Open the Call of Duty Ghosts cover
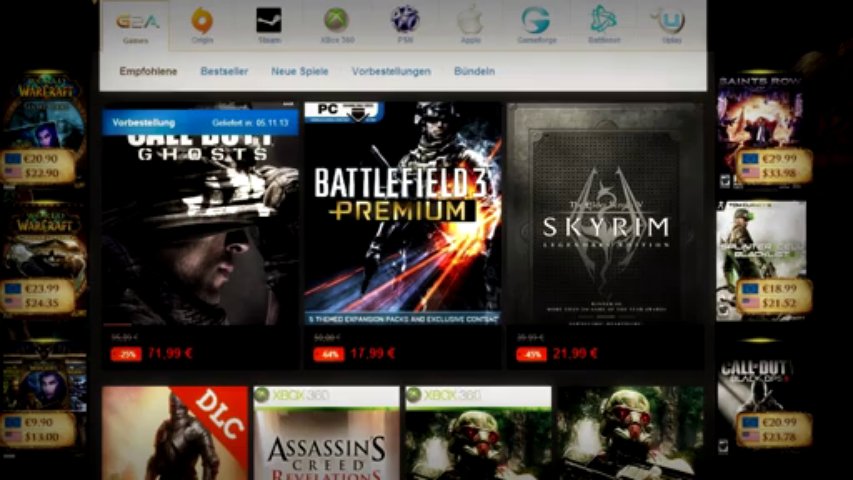Image resolution: width=853 pixels, height=480 pixels. pyautogui.click(x=200, y=215)
